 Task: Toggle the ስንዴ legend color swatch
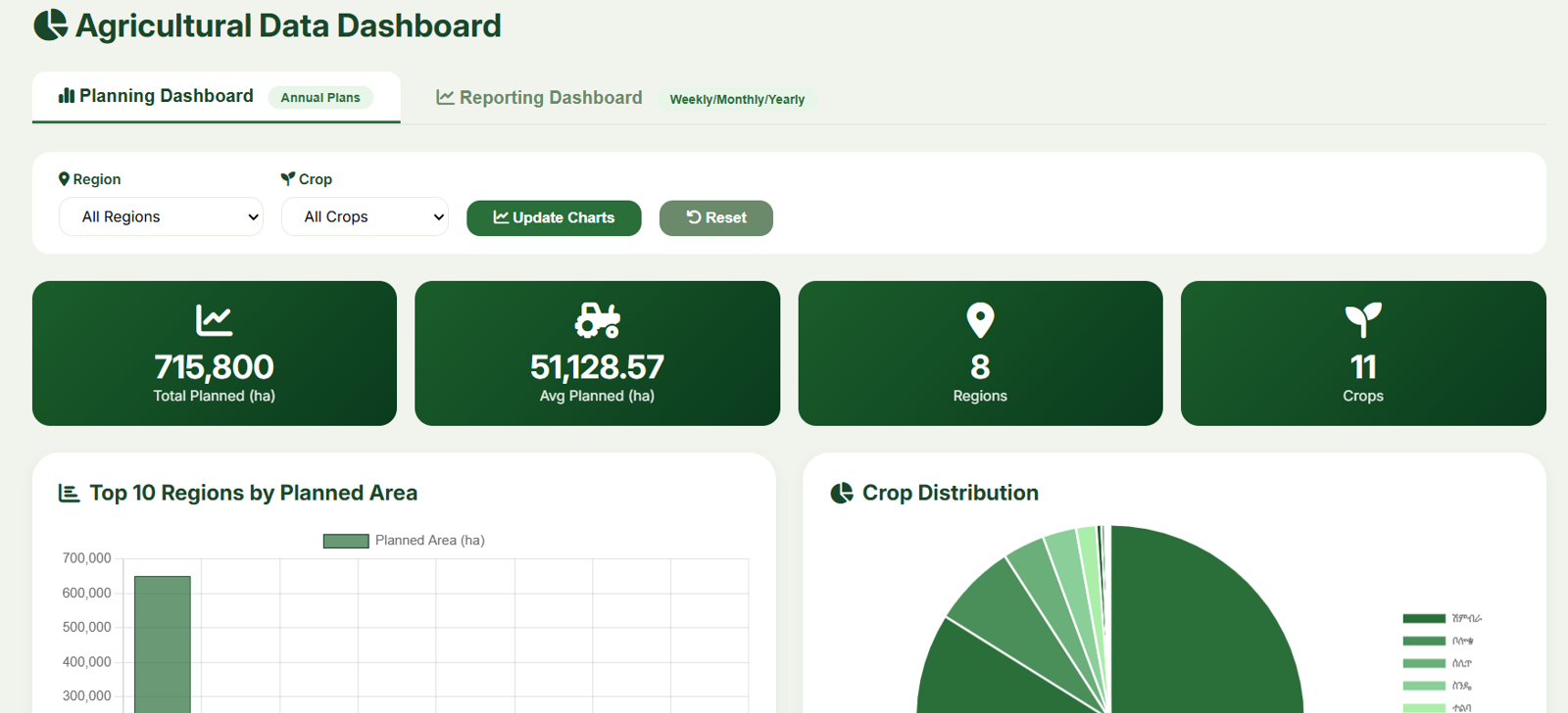[1424, 687]
